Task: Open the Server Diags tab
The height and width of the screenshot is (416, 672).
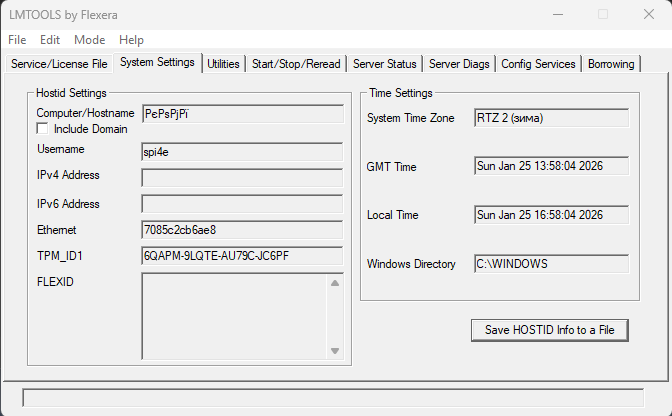Action: point(459,64)
